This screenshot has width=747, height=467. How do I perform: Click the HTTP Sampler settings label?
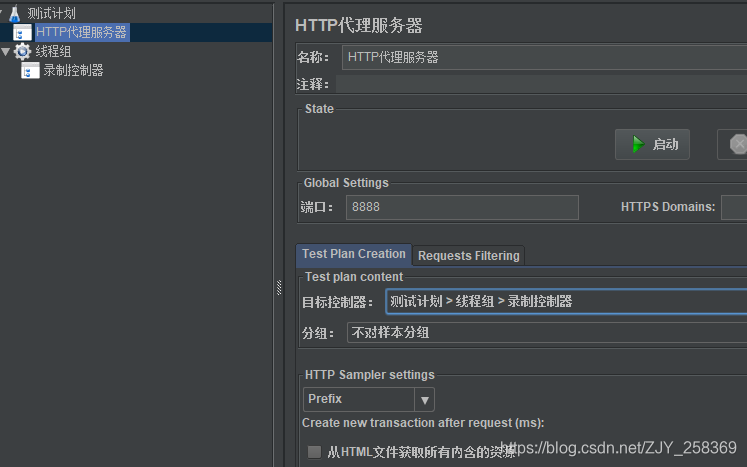click(370, 375)
